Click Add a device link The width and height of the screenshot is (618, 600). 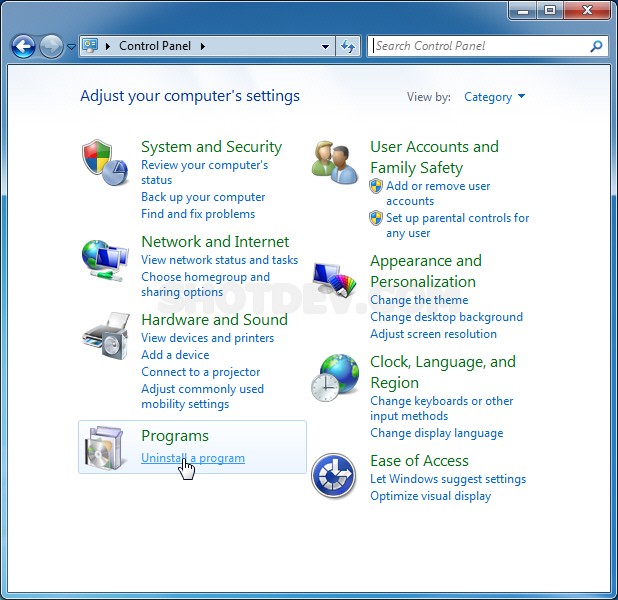(175, 355)
